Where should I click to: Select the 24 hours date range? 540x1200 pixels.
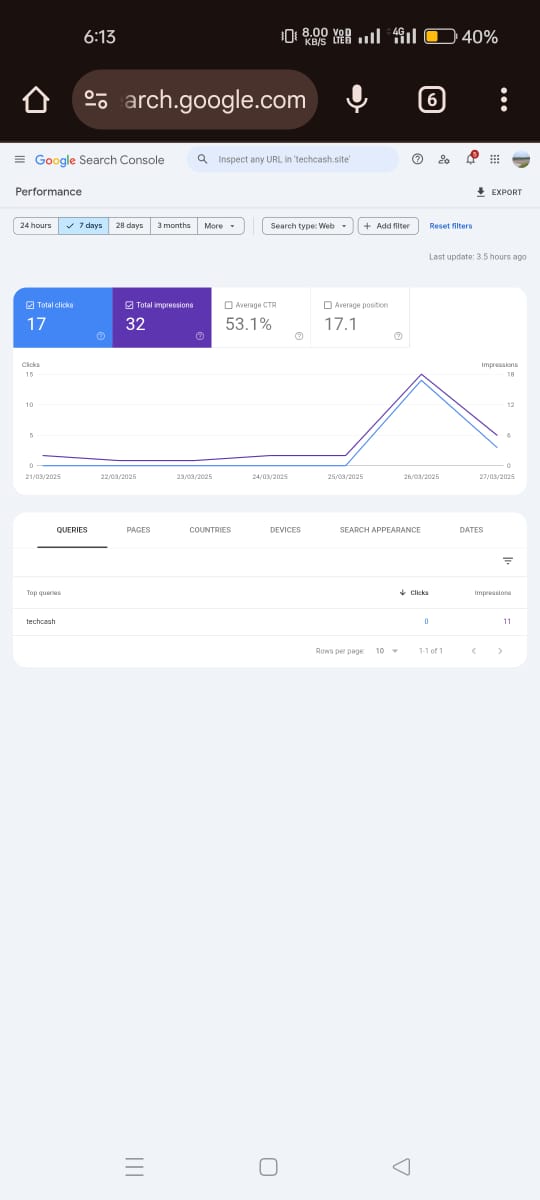click(36, 226)
